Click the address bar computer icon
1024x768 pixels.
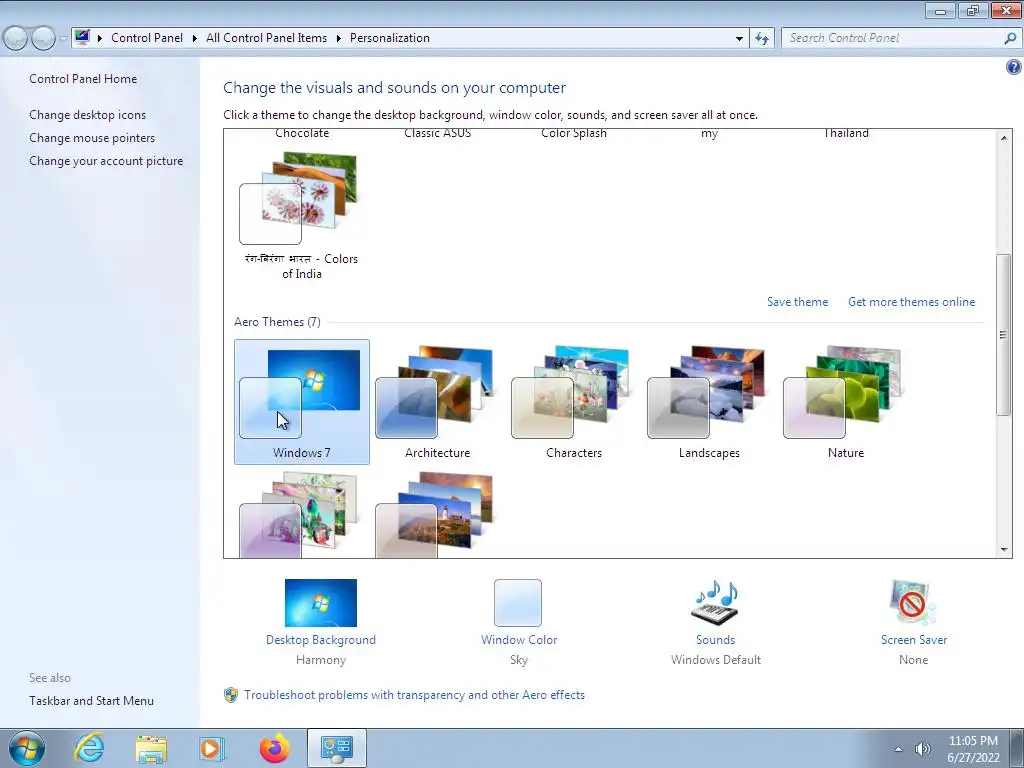coord(82,37)
